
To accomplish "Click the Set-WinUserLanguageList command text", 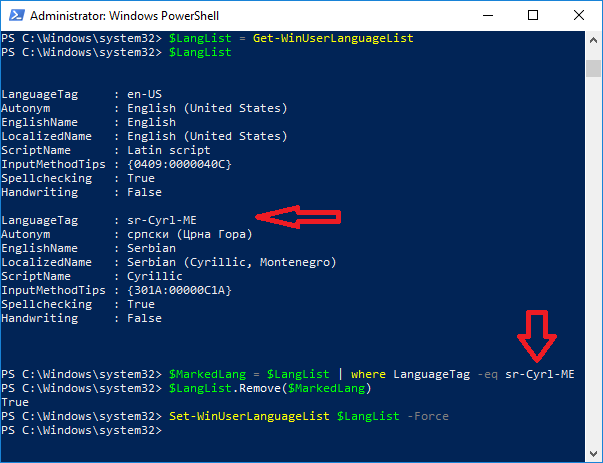I will point(249,416).
